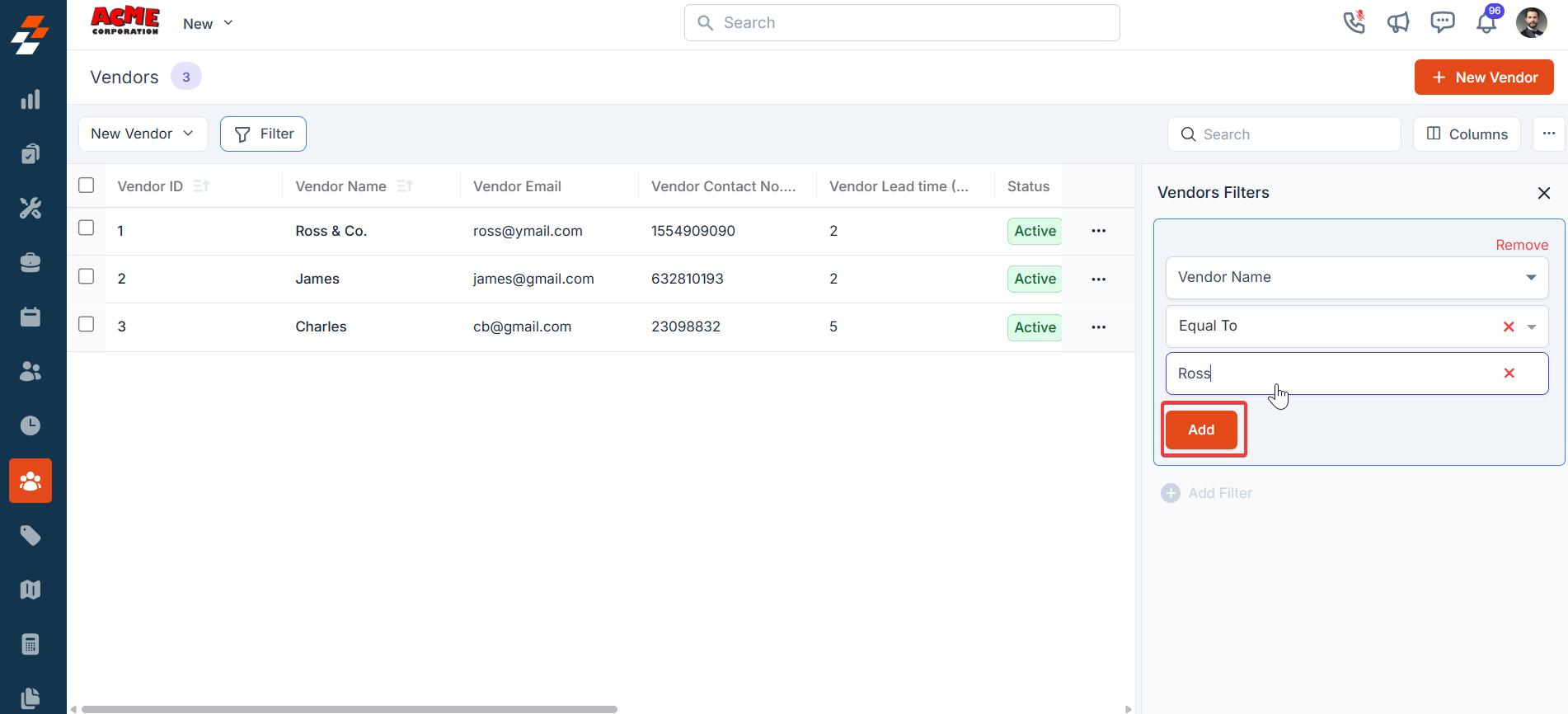
Task: Click the Status column header
Action: point(1028,186)
